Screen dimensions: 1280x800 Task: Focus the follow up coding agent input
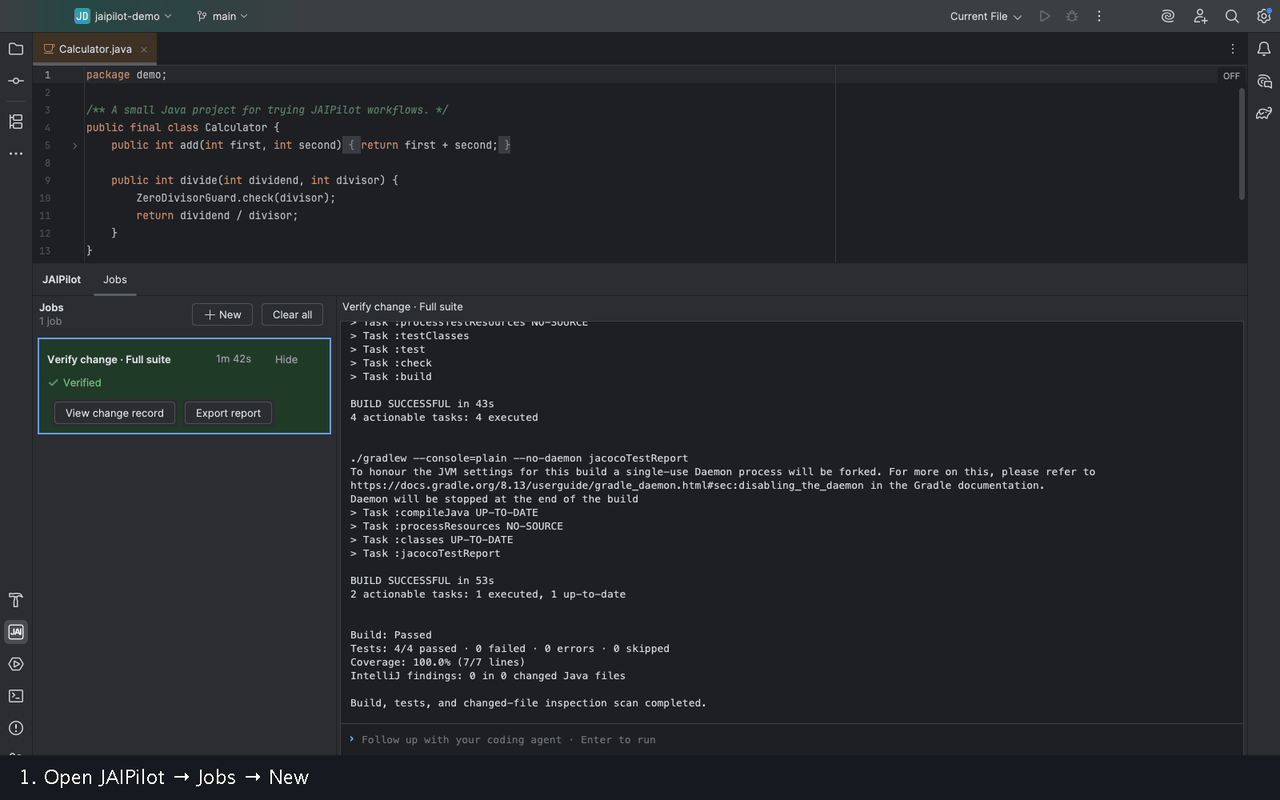point(791,740)
